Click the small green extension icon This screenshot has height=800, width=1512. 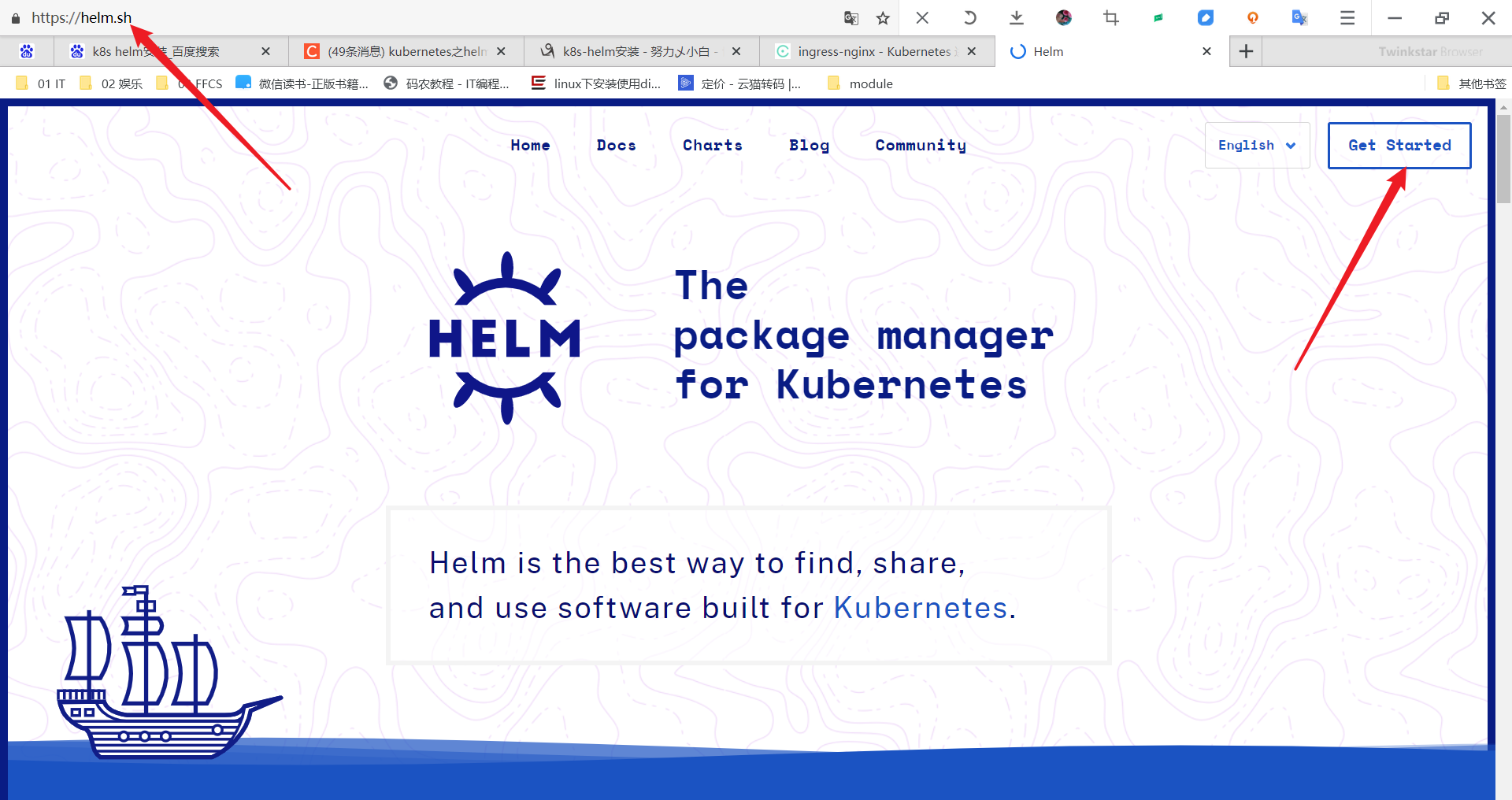(x=1158, y=17)
